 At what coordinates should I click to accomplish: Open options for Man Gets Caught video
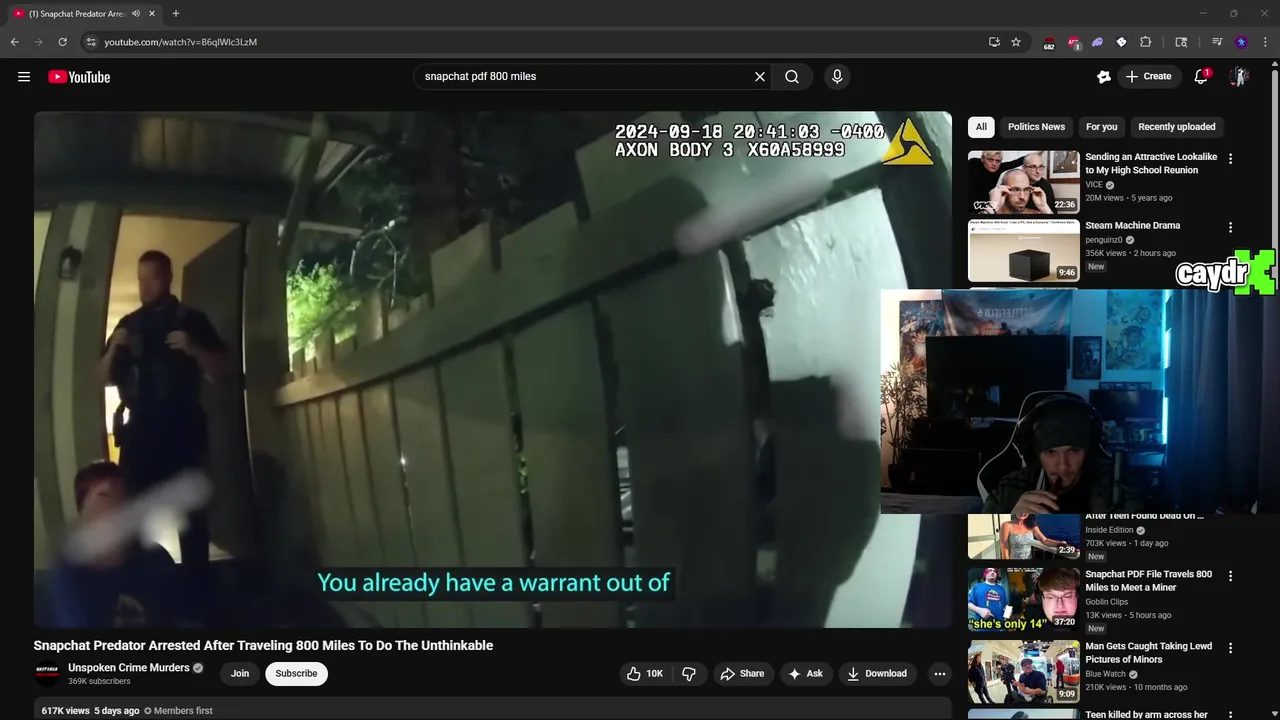click(1231, 648)
